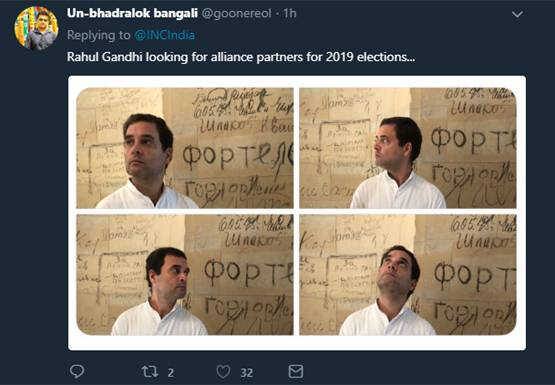Click the Replying to label
Image resolution: width=555 pixels, height=385 pixels.
tap(99, 35)
